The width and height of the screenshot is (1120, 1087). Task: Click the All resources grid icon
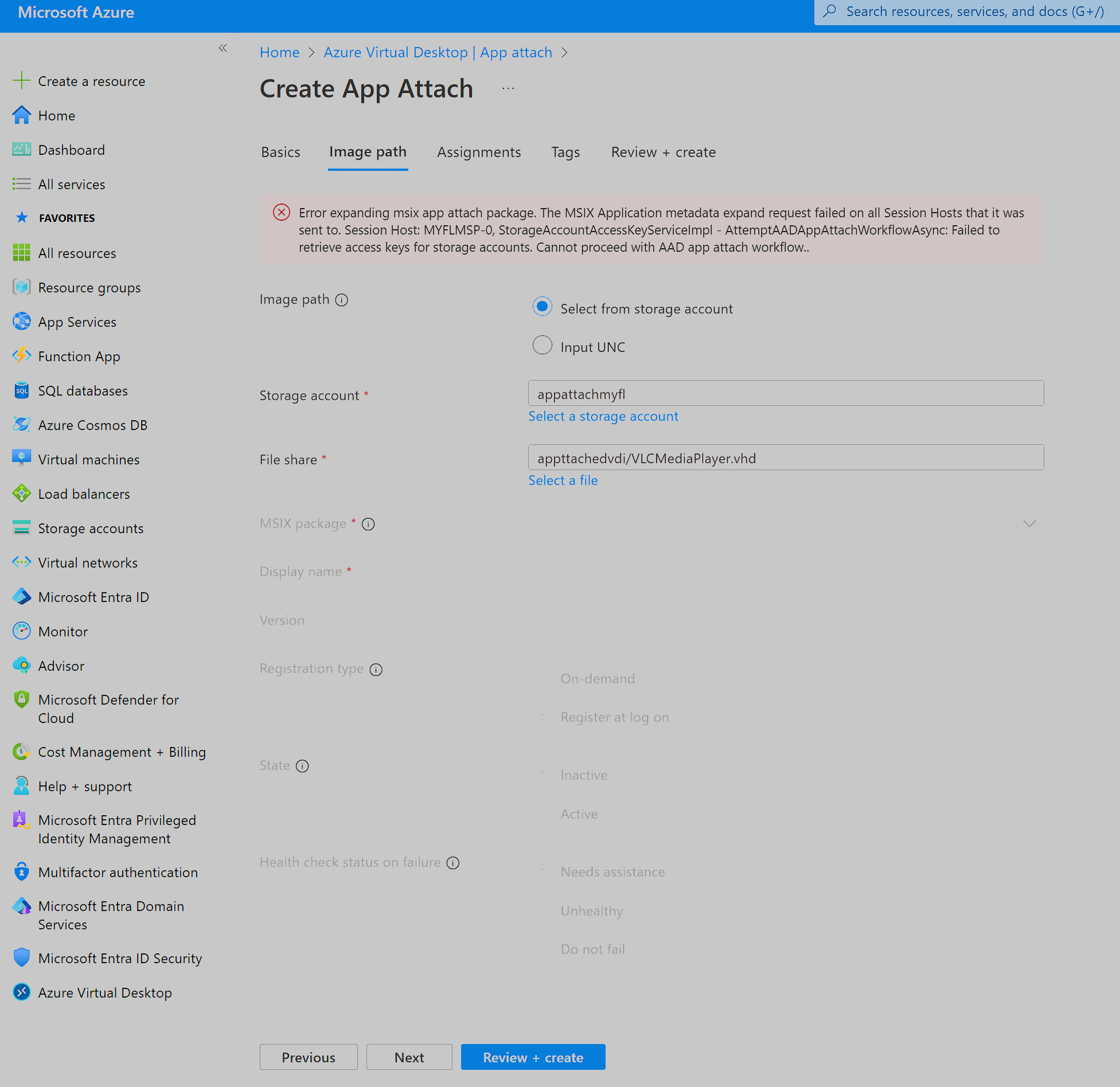pyautogui.click(x=21, y=252)
